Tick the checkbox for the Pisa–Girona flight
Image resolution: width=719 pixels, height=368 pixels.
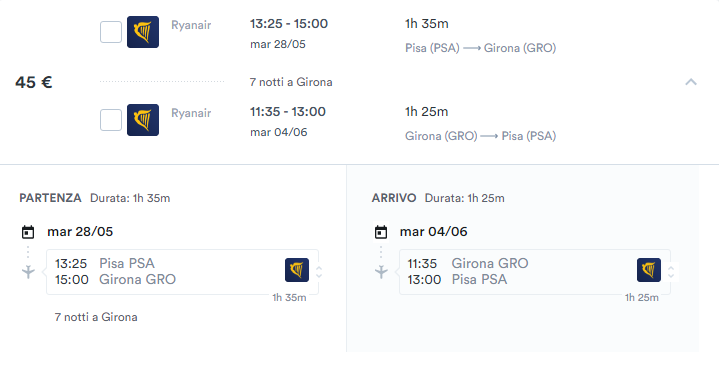111,32
